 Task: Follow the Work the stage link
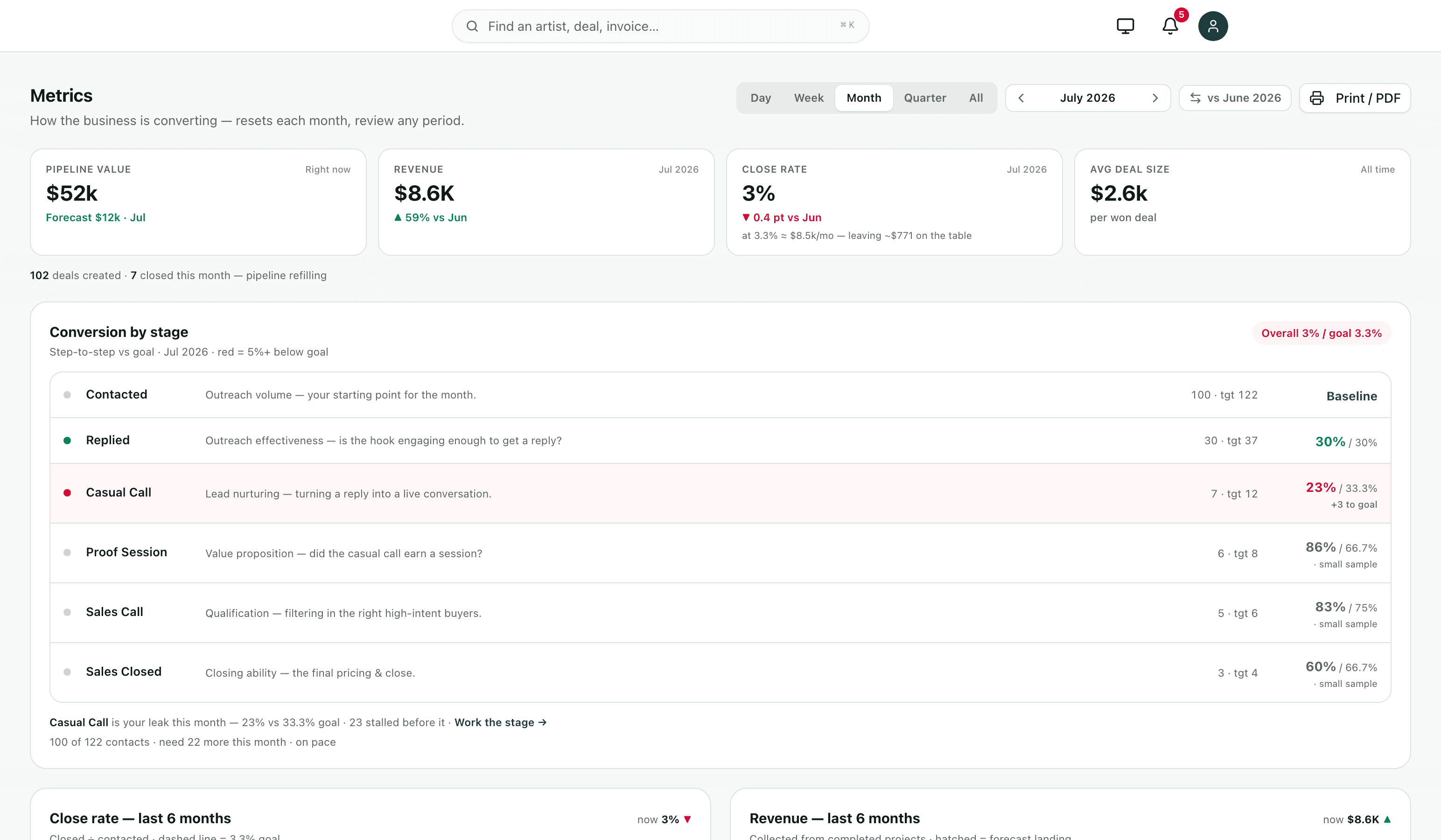coord(500,723)
